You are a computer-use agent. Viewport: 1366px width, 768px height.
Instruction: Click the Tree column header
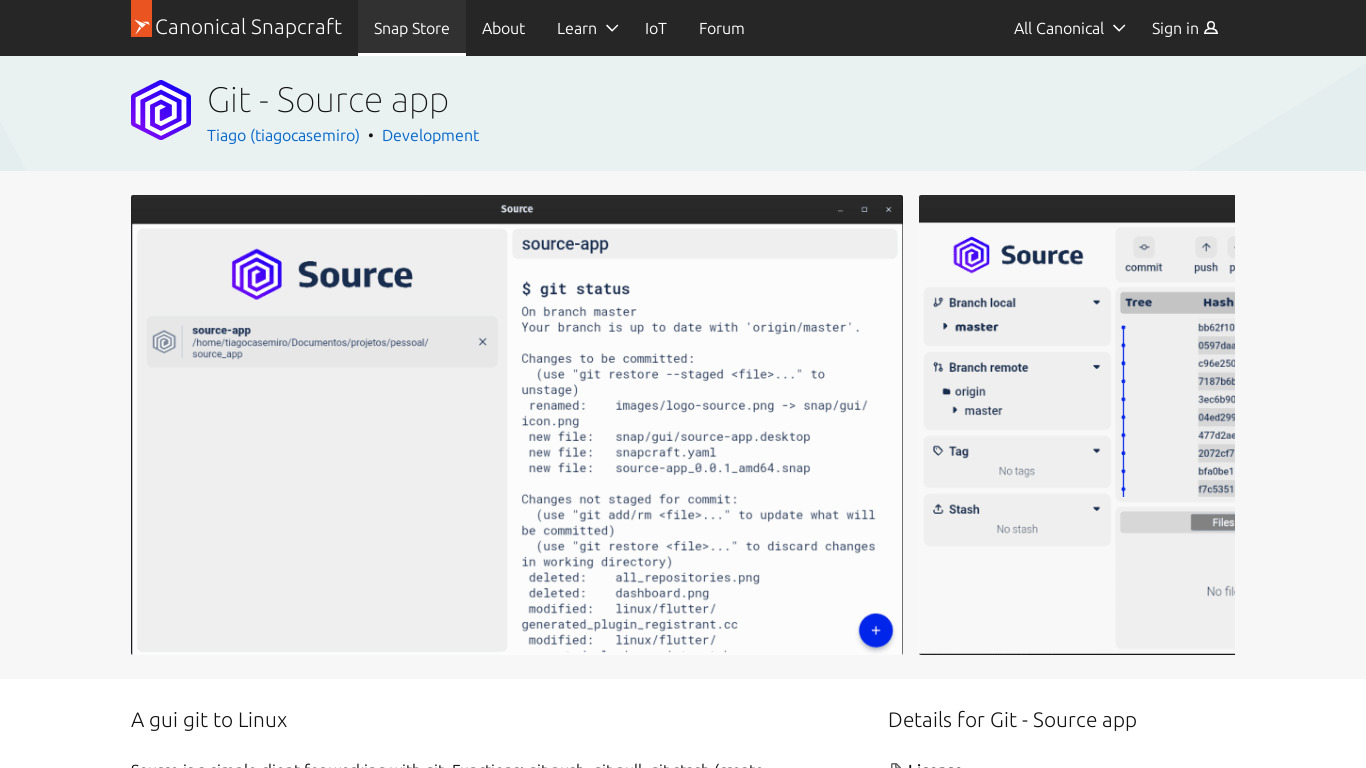coord(1138,303)
